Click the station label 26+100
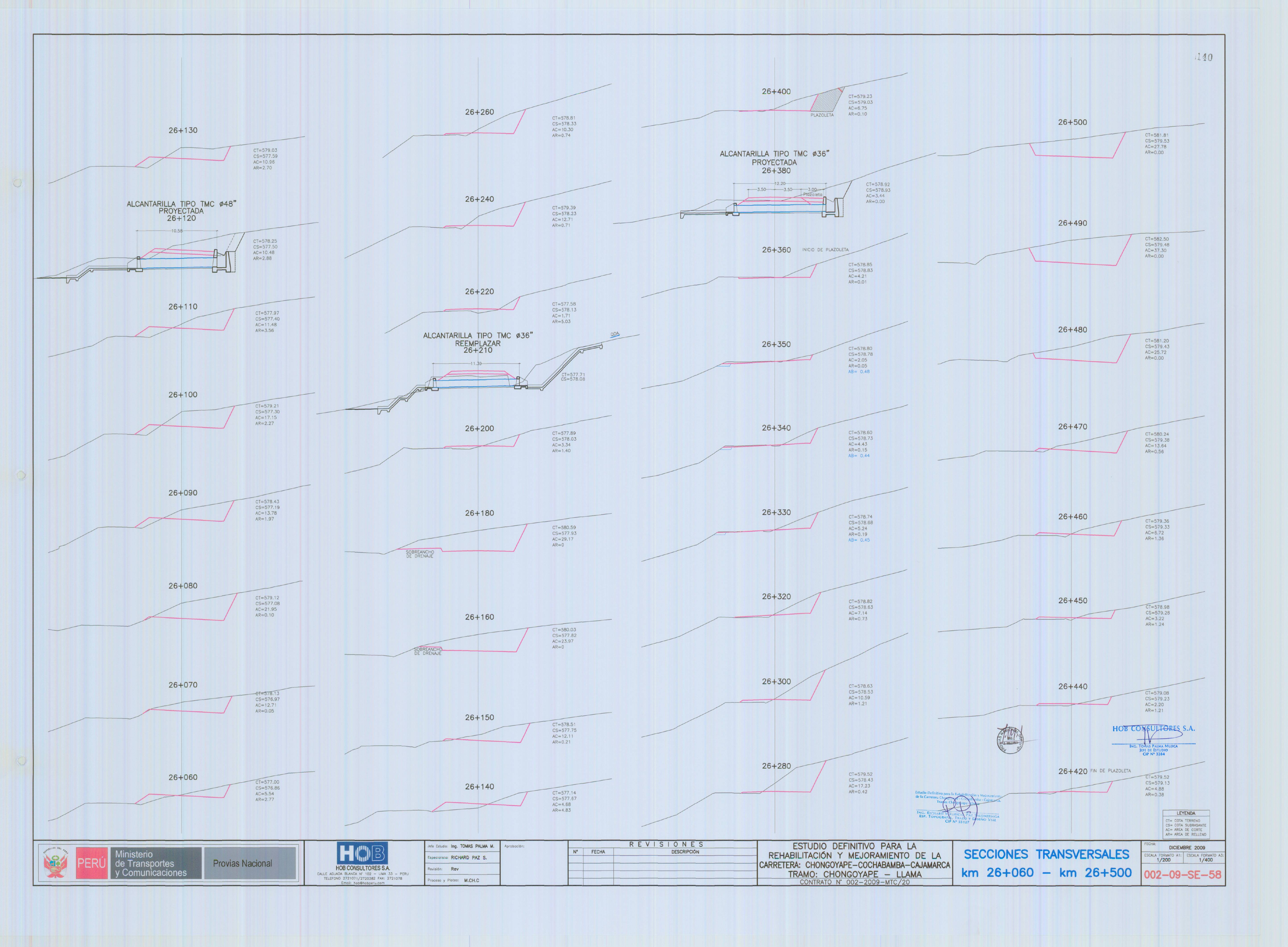The height and width of the screenshot is (947, 1288). coord(183,395)
